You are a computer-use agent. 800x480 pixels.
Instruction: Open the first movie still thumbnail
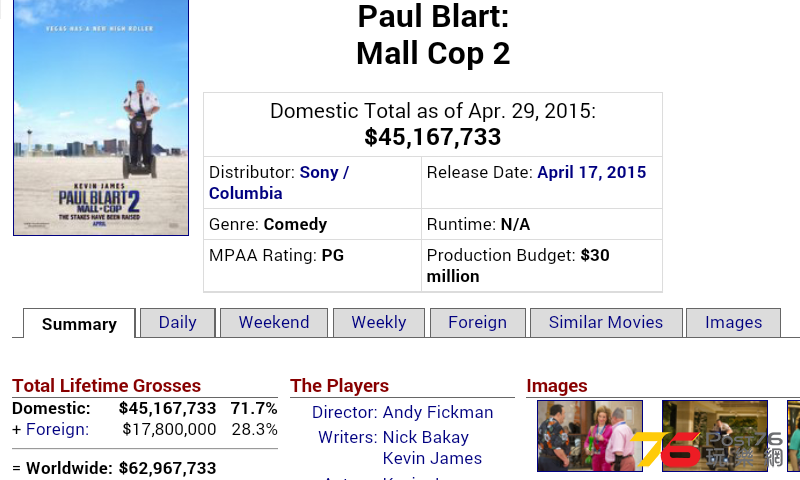coord(590,436)
